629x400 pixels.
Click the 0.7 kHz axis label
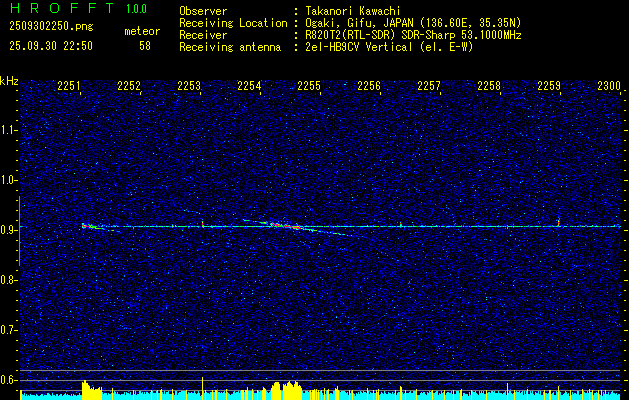[9, 330]
